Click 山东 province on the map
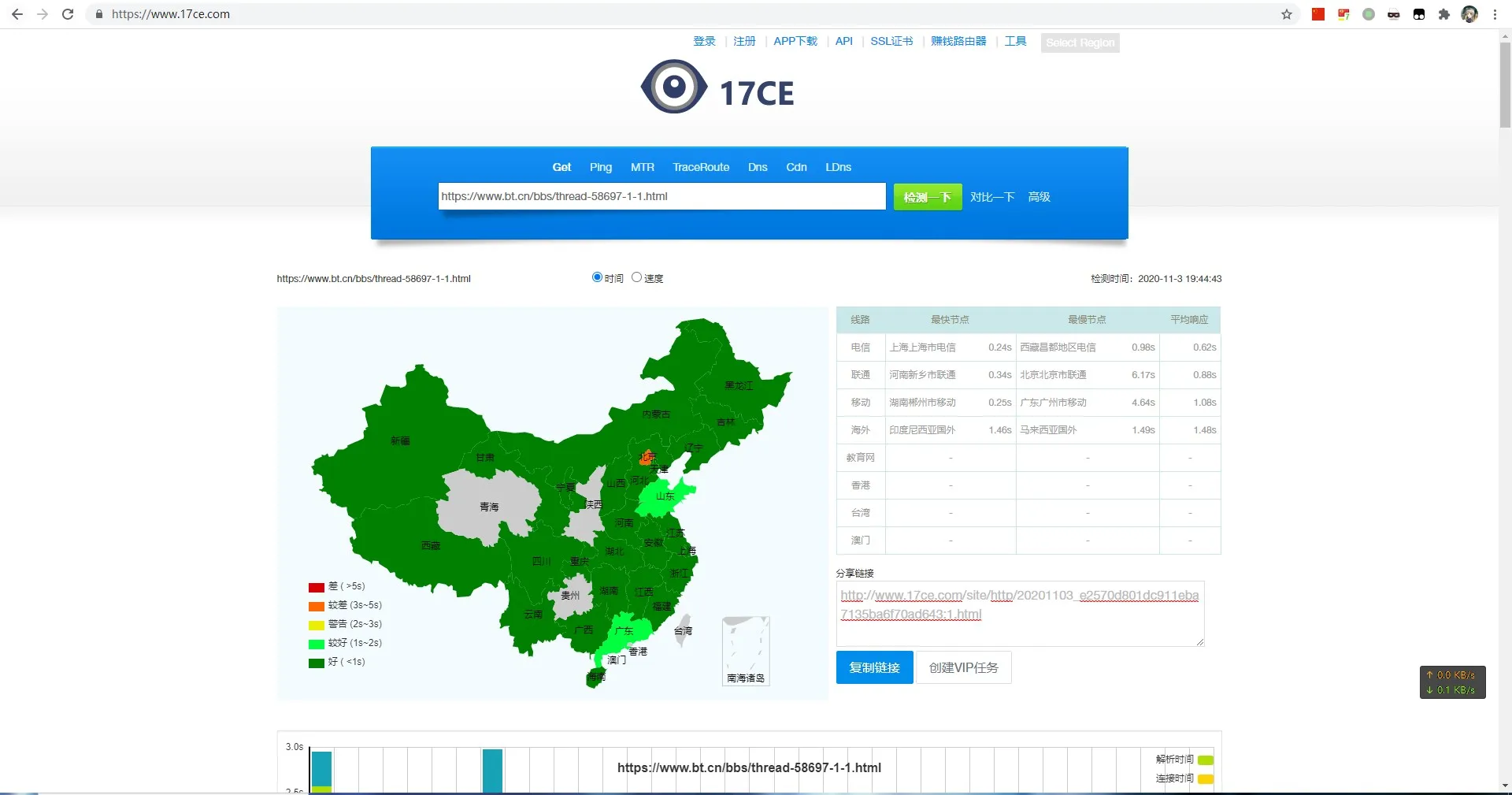The width and height of the screenshot is (1512, 795). click(665, 496)
